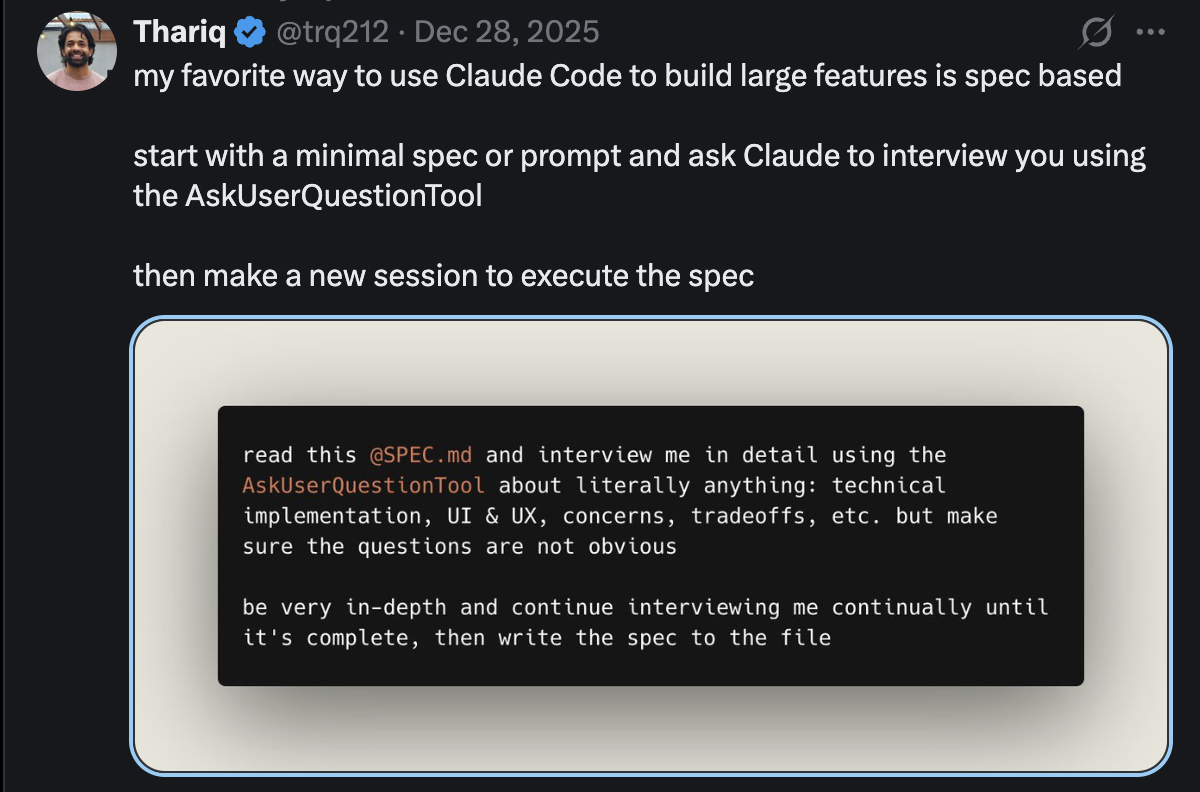This screenshot has height=792, width=1200.
Task: Click "start with a minimal spec" tweet line
Action: (639, 157)
